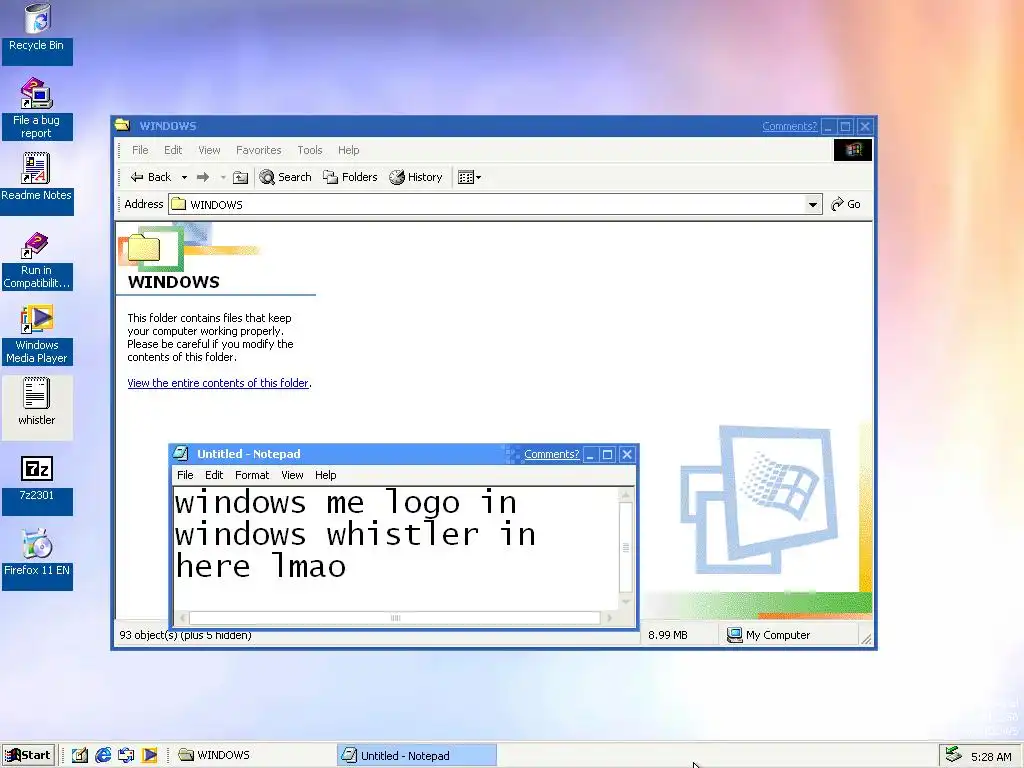This screenshot has height=768, width=1024.
Task: Open the Back history dropdown arrow
Action: click(x=184, y=178)
